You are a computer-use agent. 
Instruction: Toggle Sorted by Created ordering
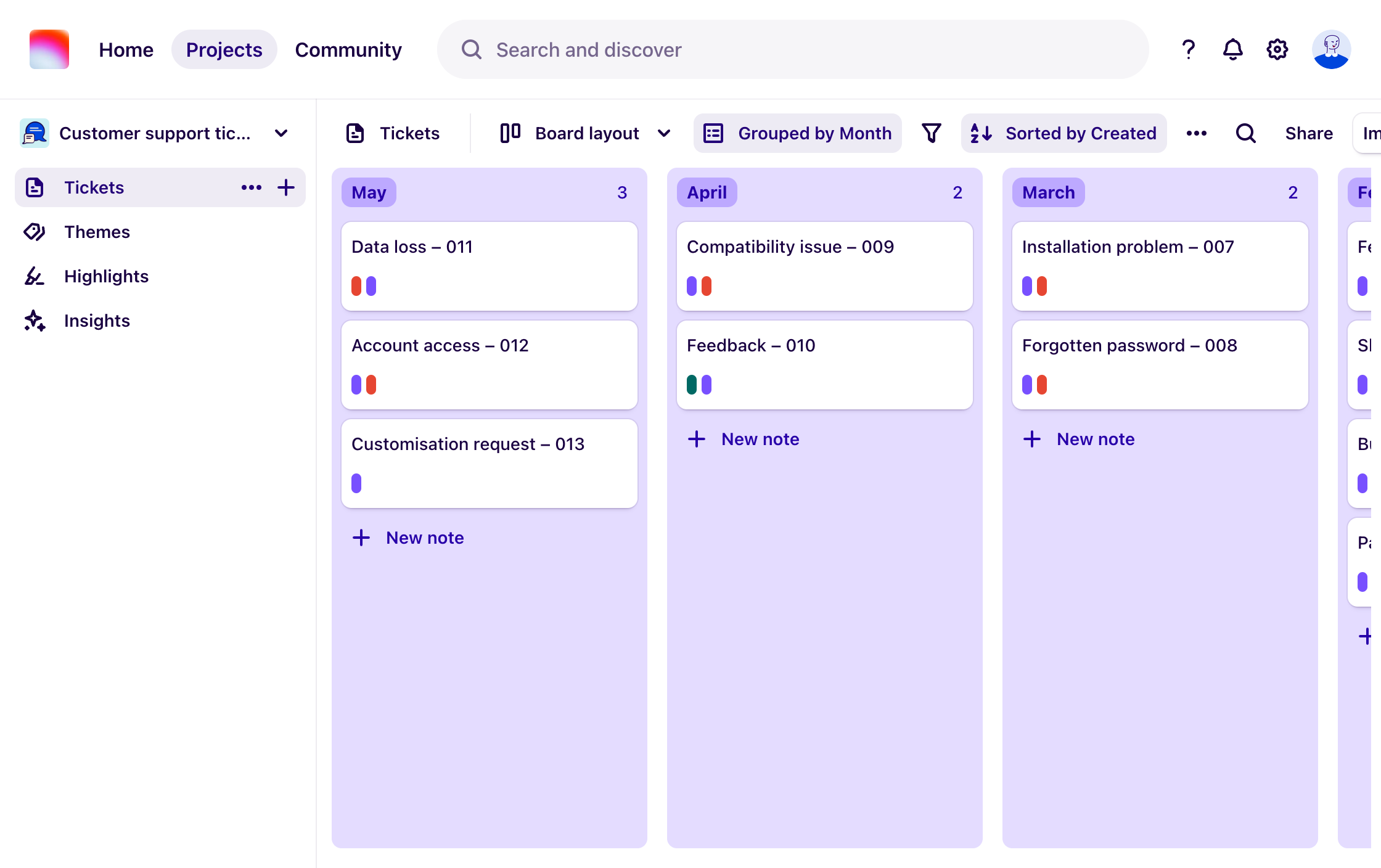point(1063,133)
